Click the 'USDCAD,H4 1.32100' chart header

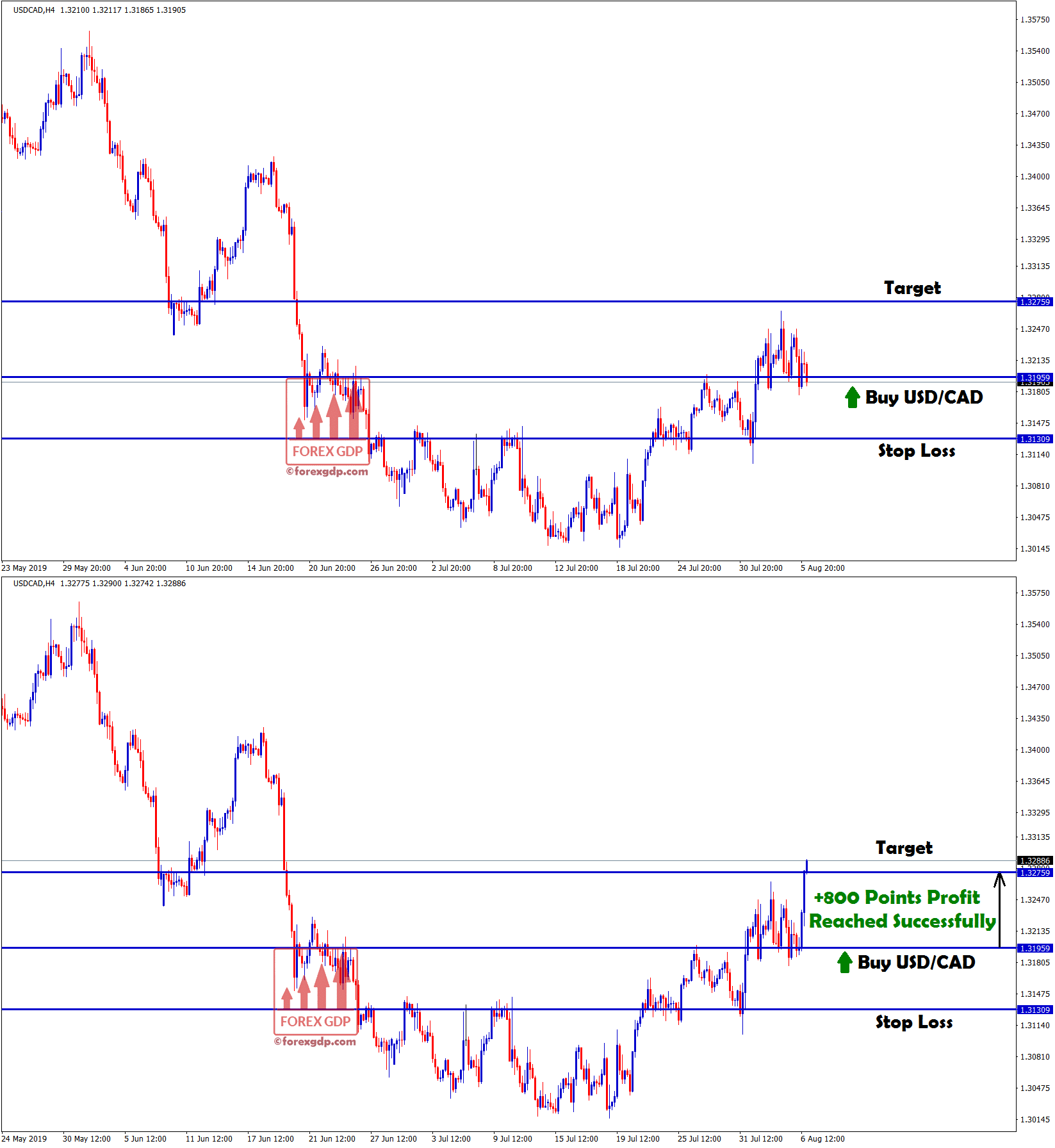click(x=99, y=10)
